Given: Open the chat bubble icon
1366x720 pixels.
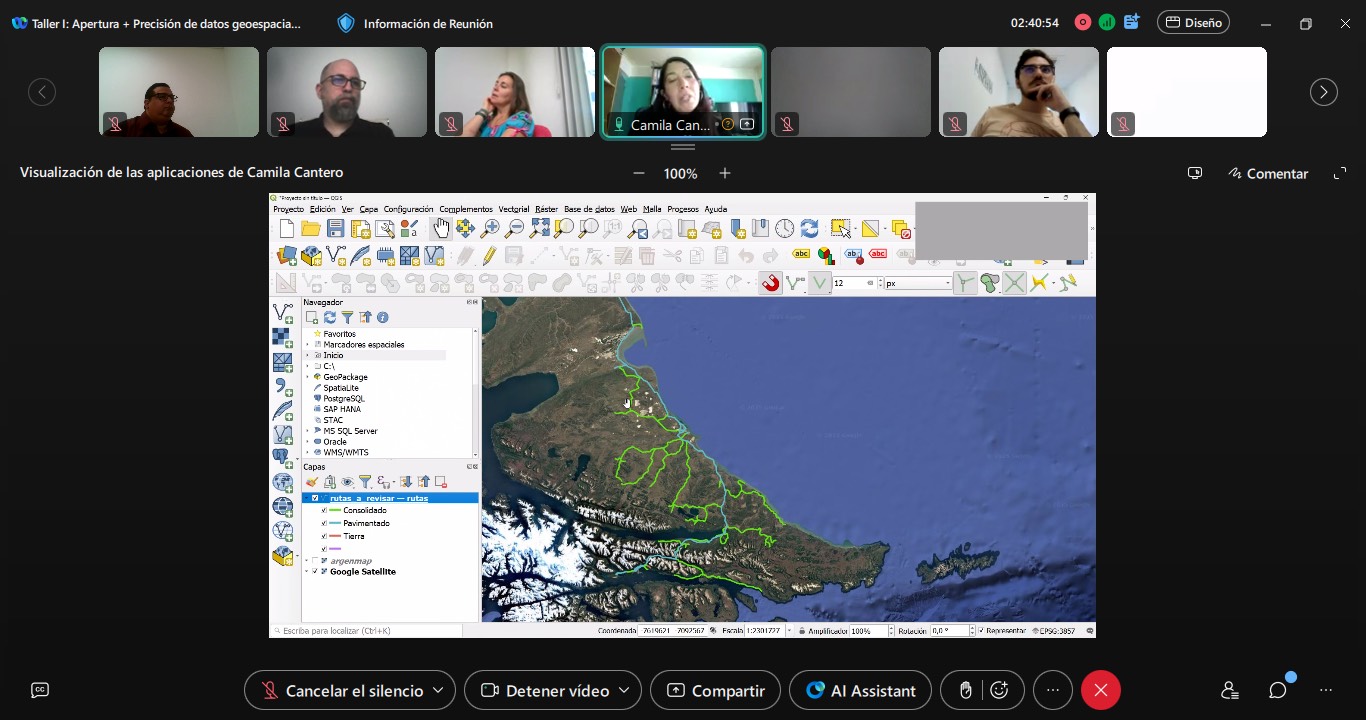Looking at the screenshot, I should [x=1277, y=690].
